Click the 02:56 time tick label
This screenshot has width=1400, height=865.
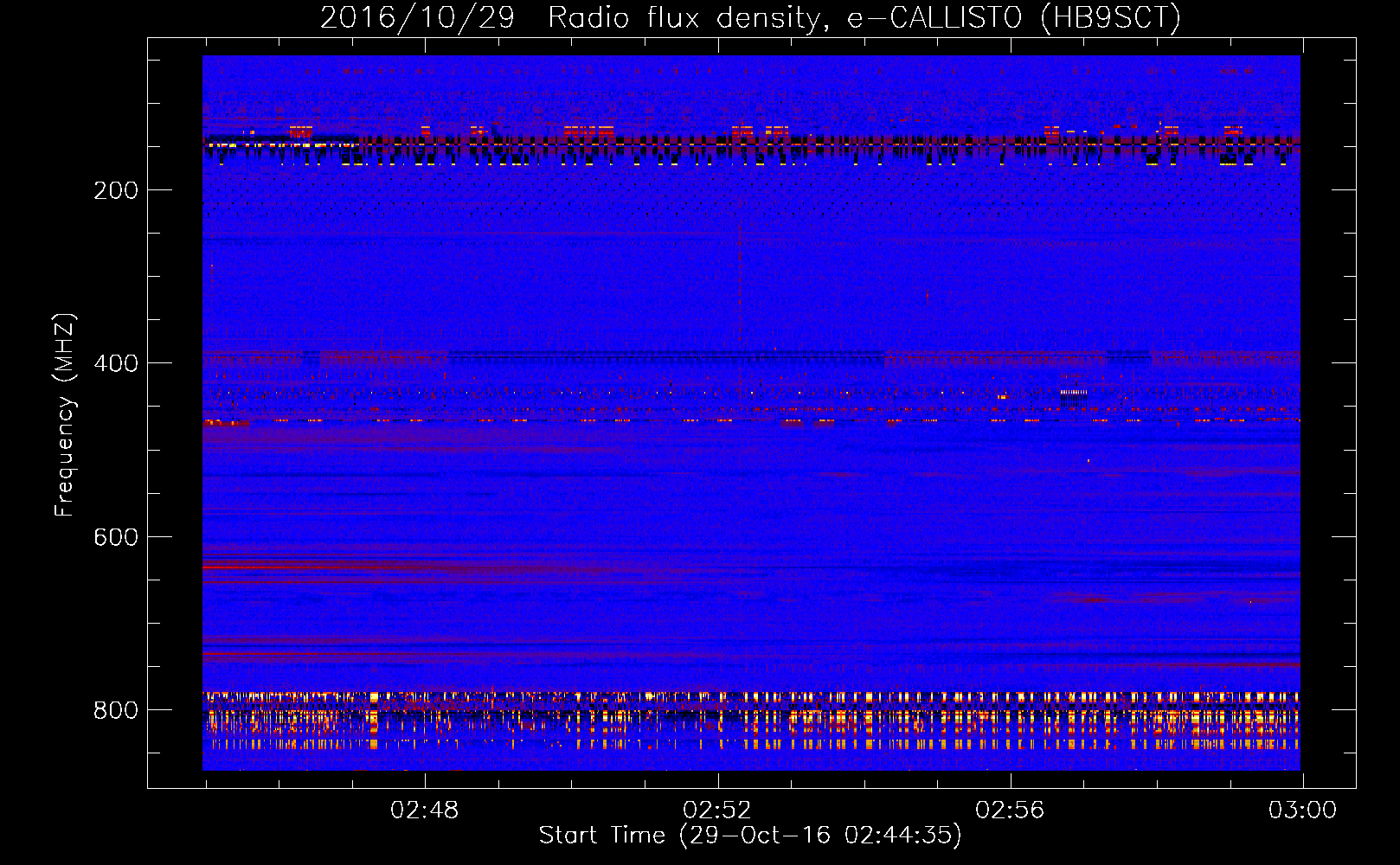pos(1010,811)
